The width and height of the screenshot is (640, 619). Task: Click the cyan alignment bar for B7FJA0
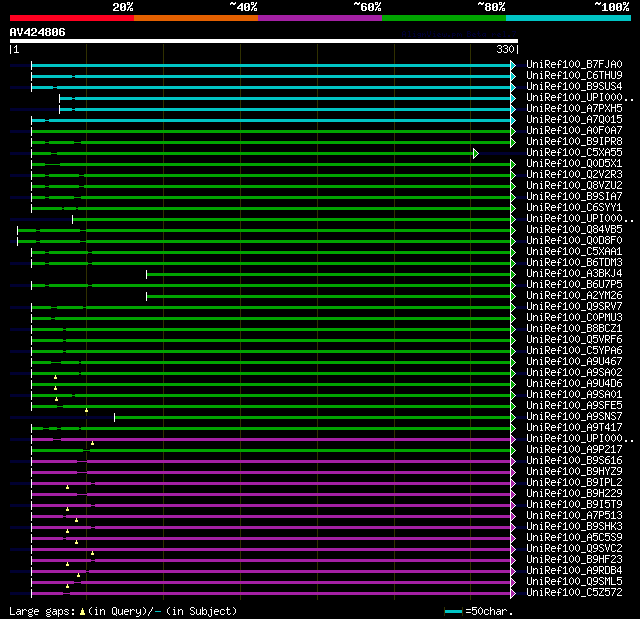point(271,65)
